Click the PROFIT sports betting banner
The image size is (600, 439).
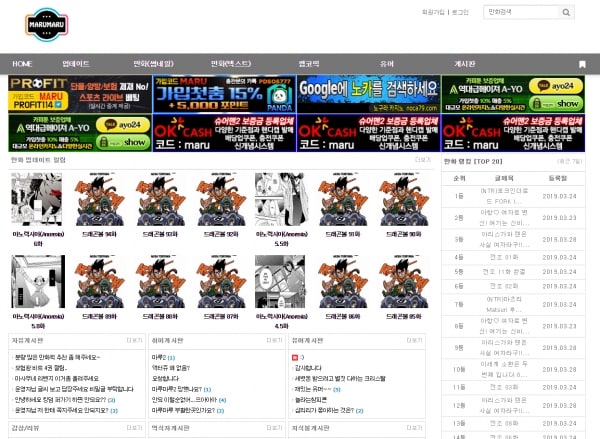pos(80,94)
